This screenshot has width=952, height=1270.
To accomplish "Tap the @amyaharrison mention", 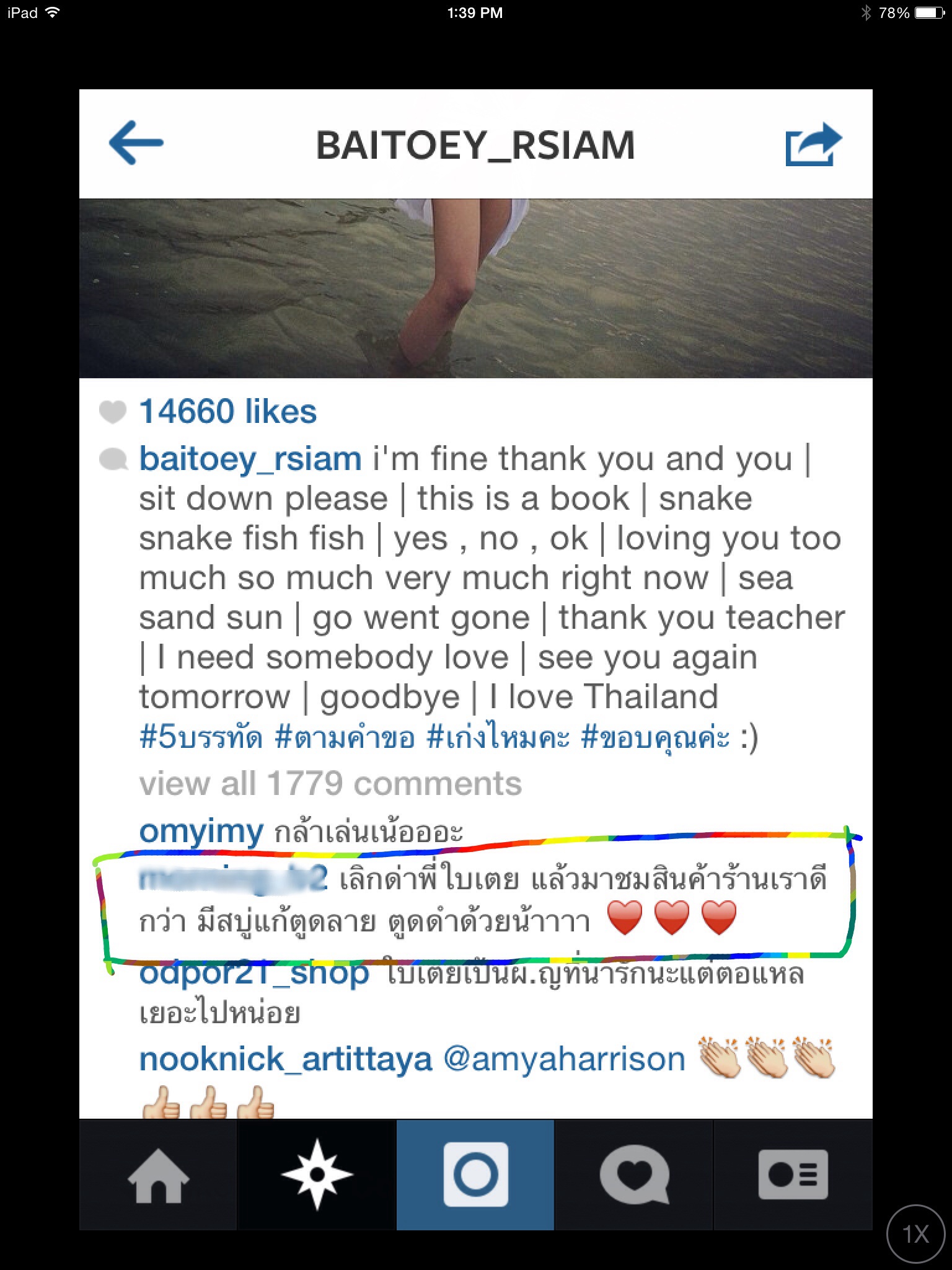I will tap(564, 1059).
